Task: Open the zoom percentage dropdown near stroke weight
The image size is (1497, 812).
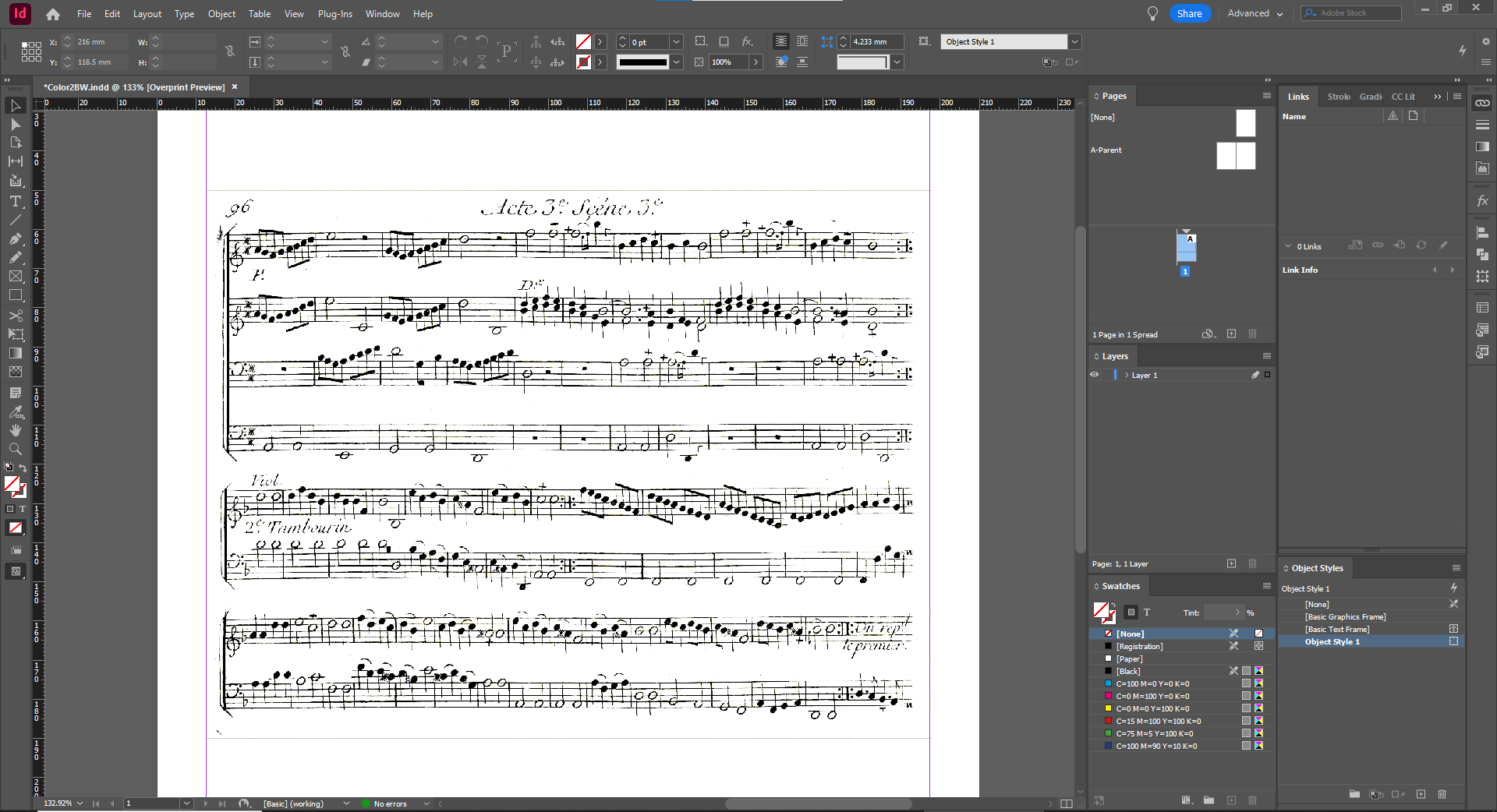Action: [756, 62]
